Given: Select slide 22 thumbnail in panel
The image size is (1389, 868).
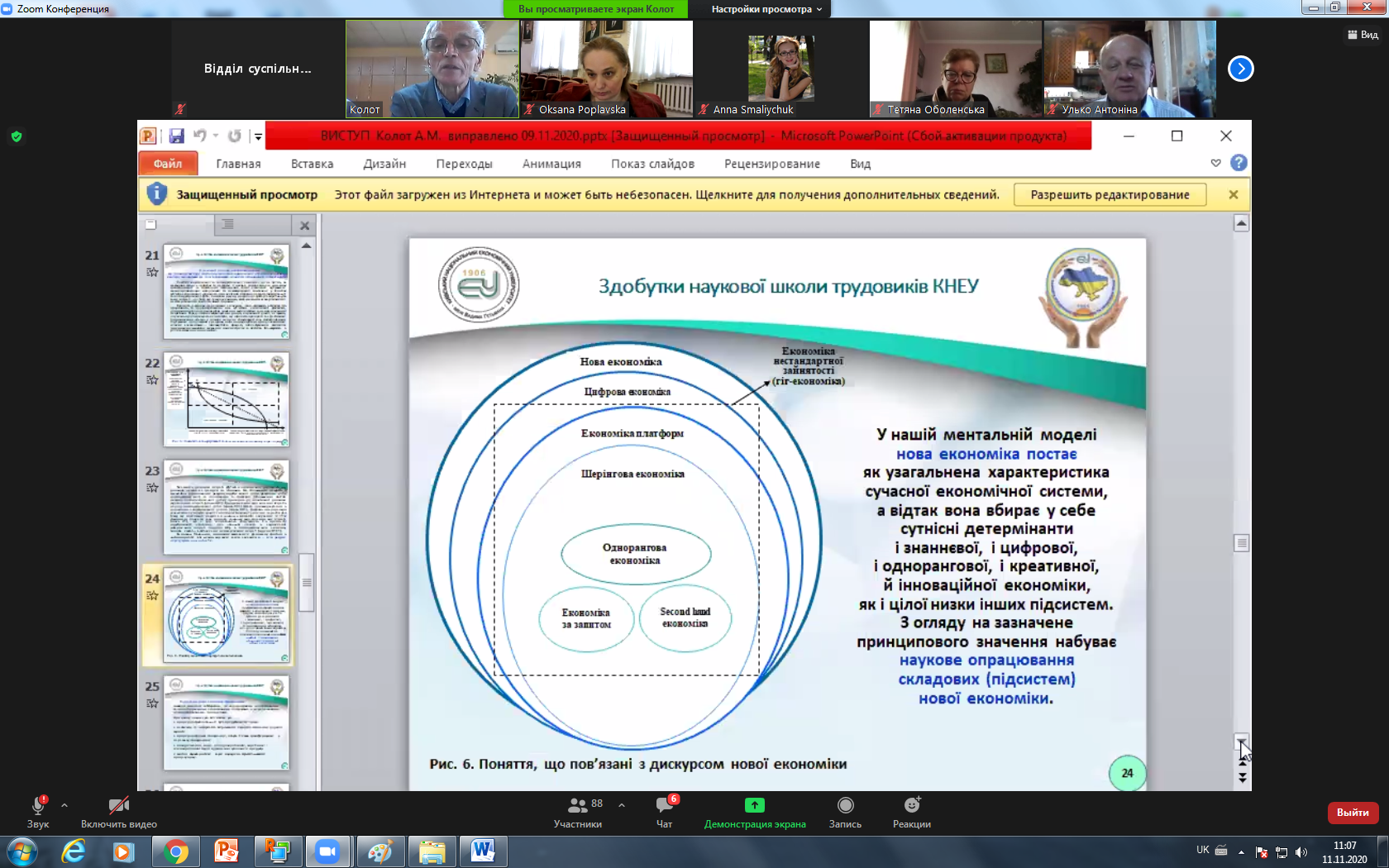Looking at the screenshot, I should pyautogui.click(x=227, y=399).
